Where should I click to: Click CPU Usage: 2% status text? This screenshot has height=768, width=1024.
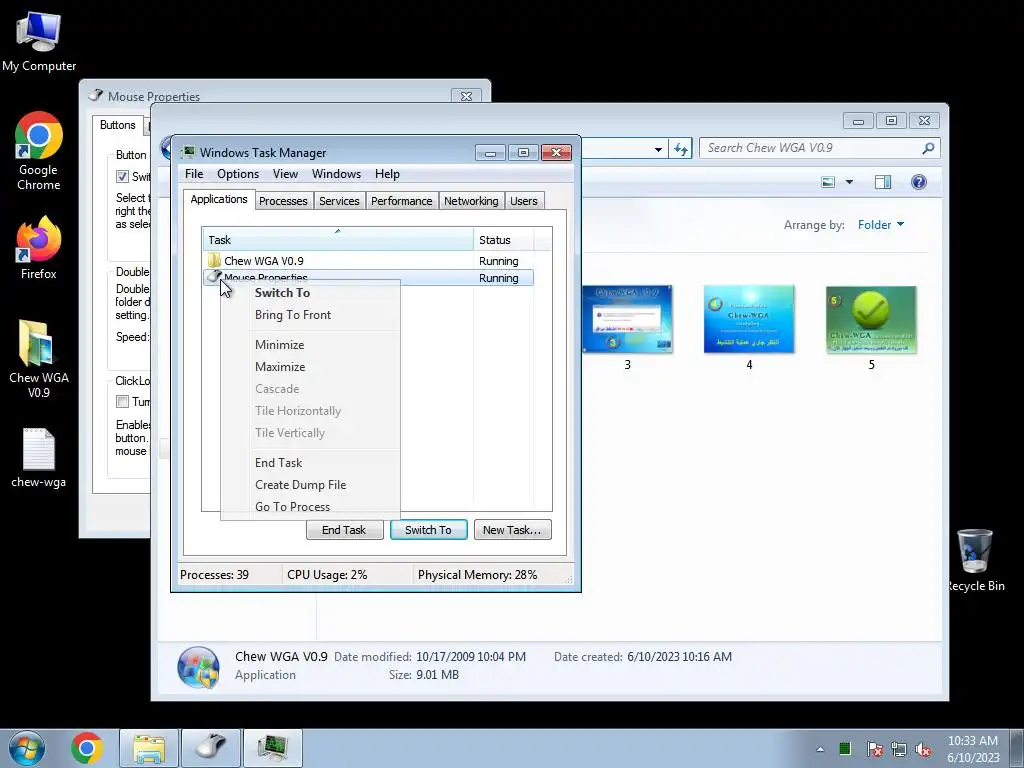coord(327,575)
